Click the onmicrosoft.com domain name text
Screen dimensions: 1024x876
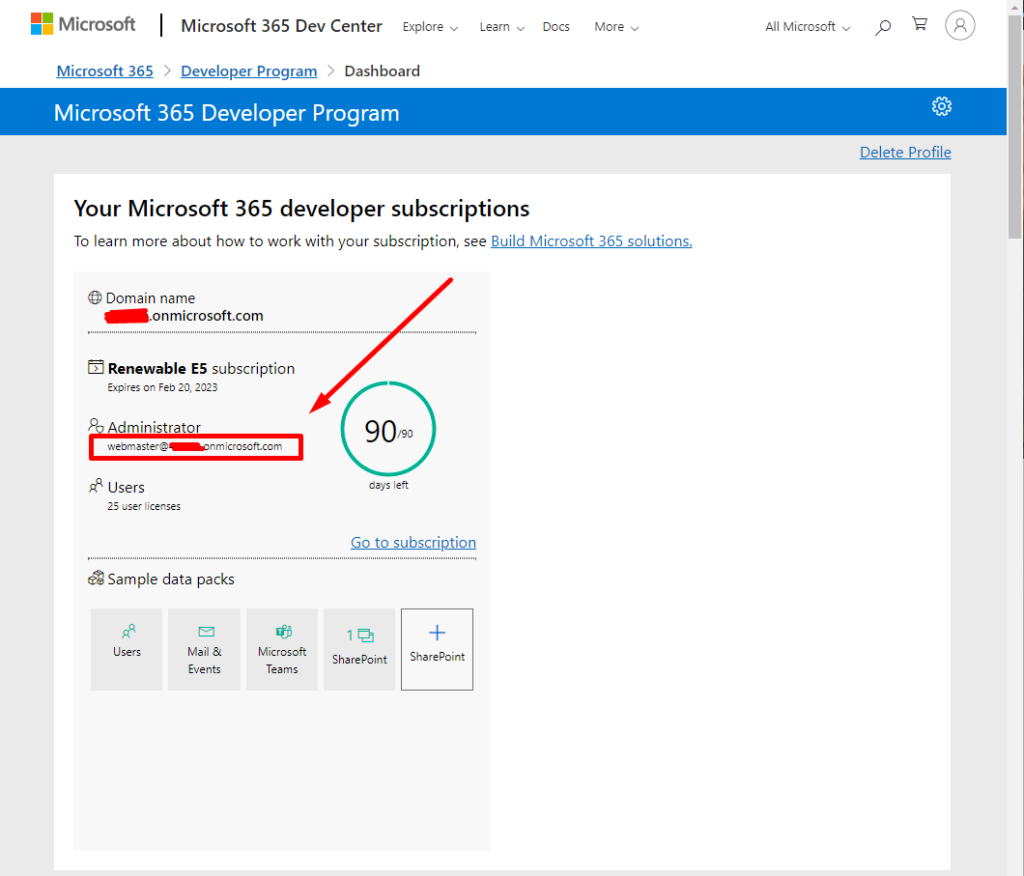[184, 316]
